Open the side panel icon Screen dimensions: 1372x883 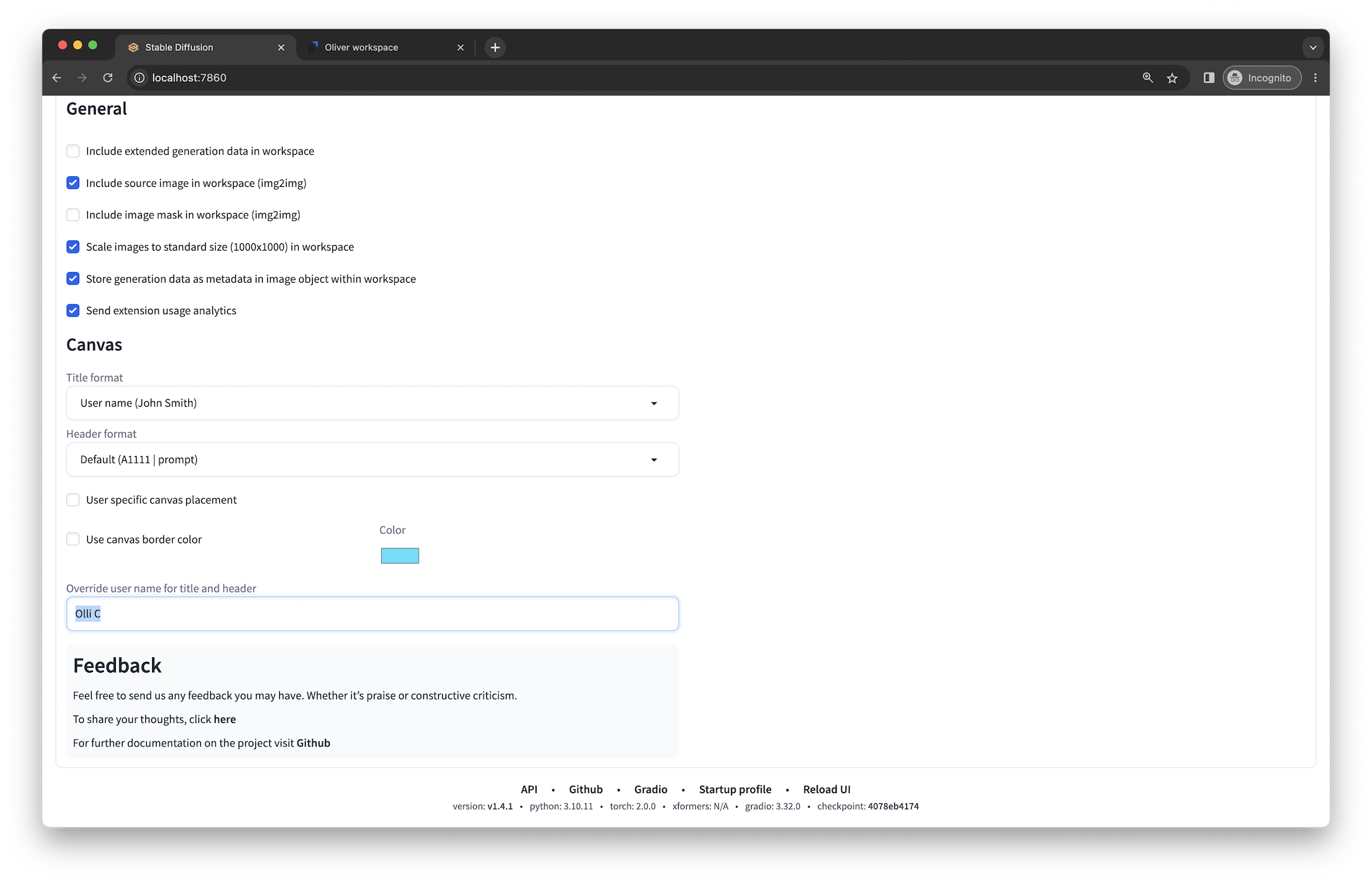[1209, 78]
